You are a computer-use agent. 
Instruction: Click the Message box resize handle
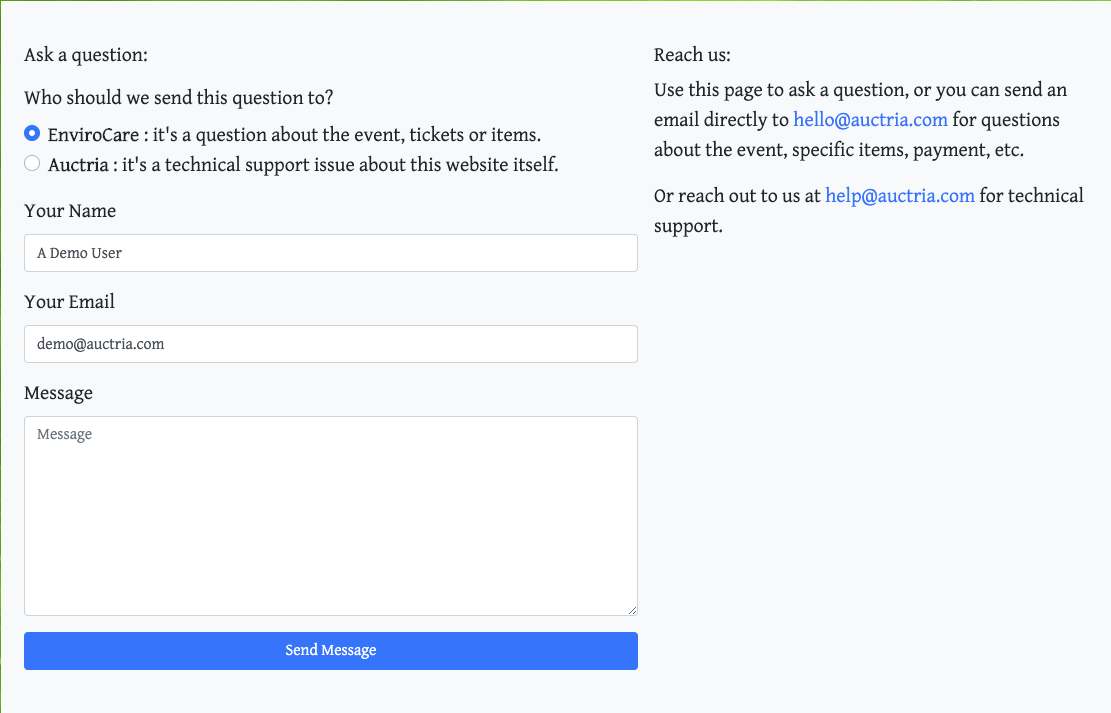coord(631,609)
